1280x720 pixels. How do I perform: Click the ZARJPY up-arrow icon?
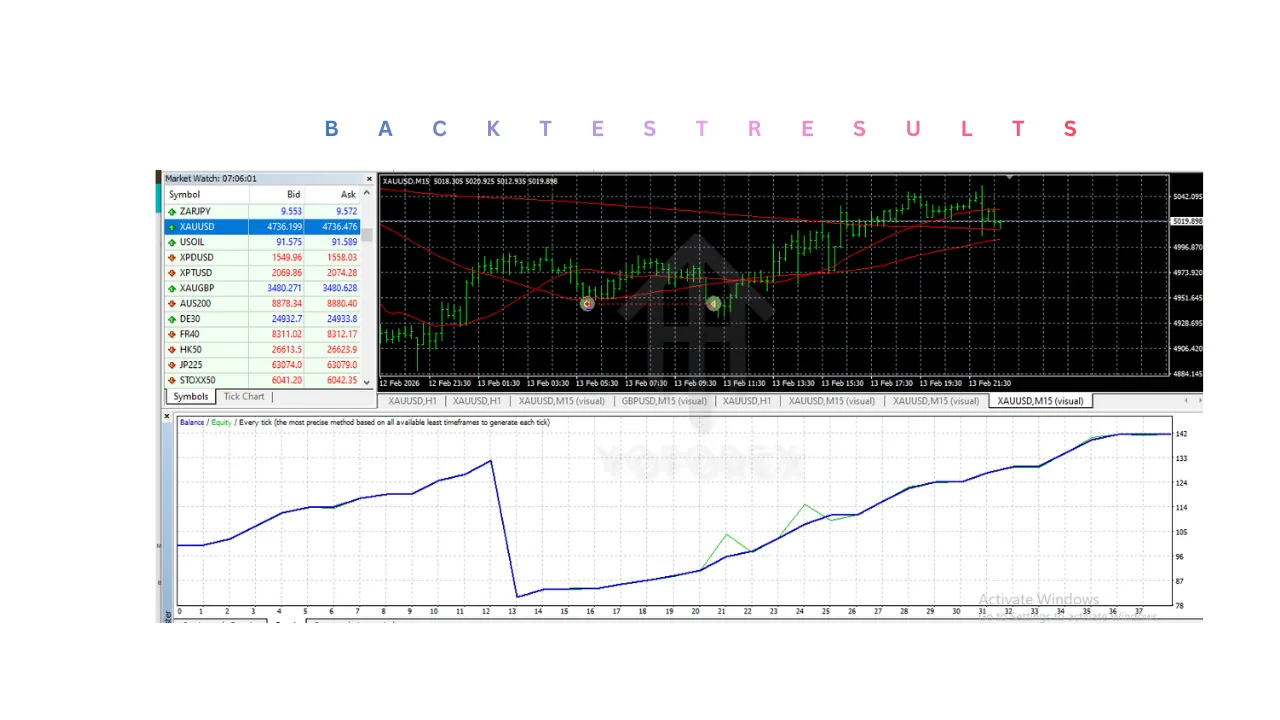pos(172,212)
